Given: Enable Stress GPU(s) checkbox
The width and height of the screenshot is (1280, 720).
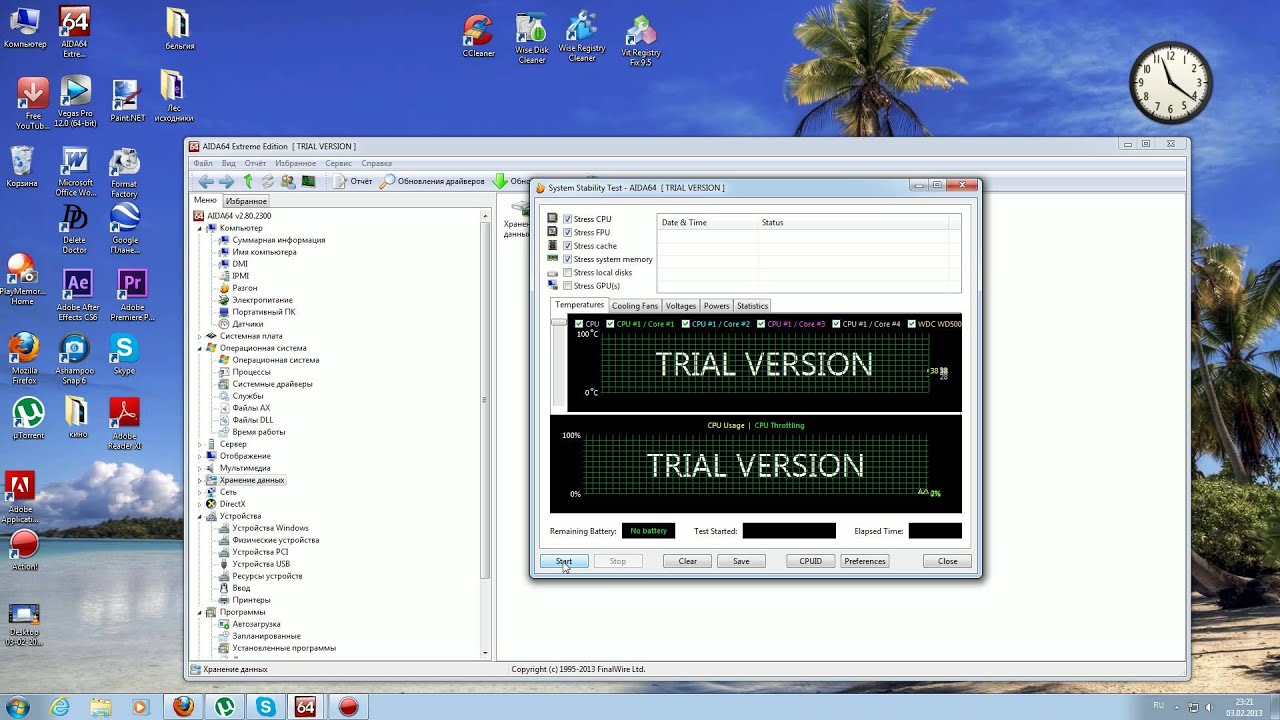Looking at the screenshot, I should pos(568,286).
